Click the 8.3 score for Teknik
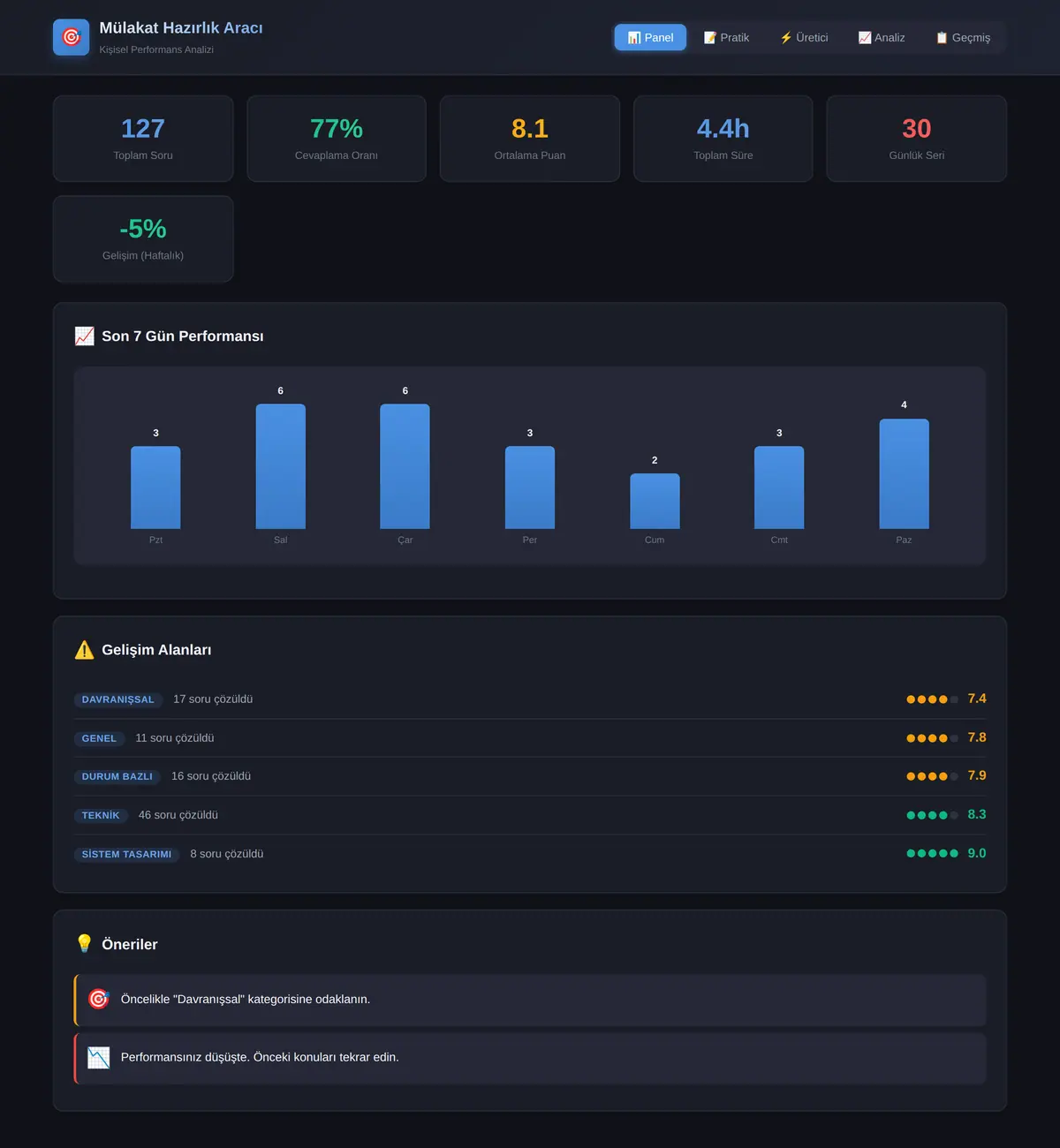 coord(977,814)
